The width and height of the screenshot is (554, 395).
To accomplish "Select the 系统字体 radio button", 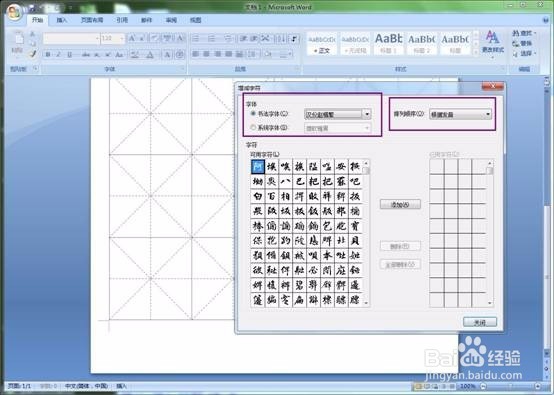I will pos(253,127).
